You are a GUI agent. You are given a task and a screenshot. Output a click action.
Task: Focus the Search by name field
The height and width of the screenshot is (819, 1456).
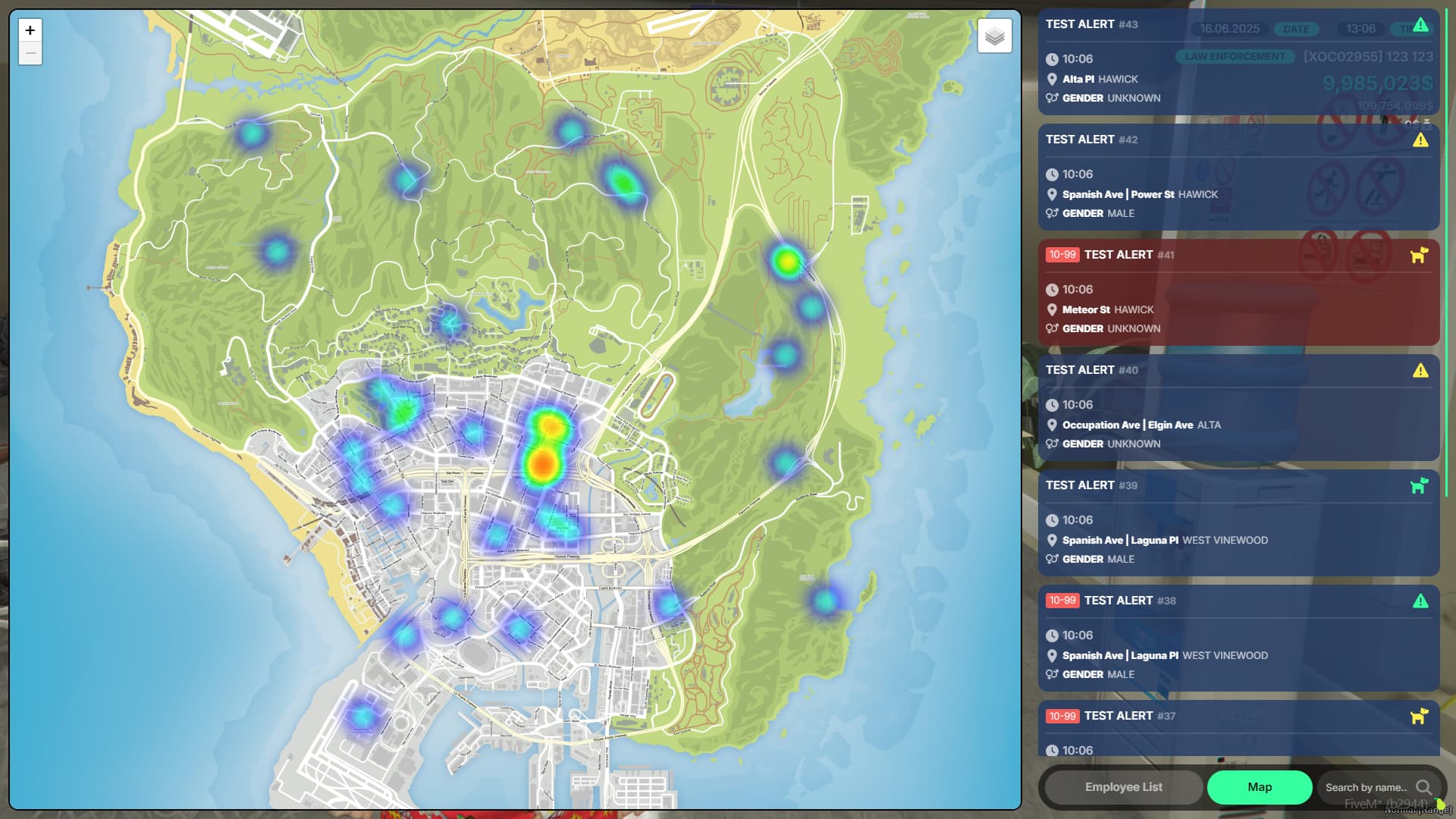[x=1366, y=787]
